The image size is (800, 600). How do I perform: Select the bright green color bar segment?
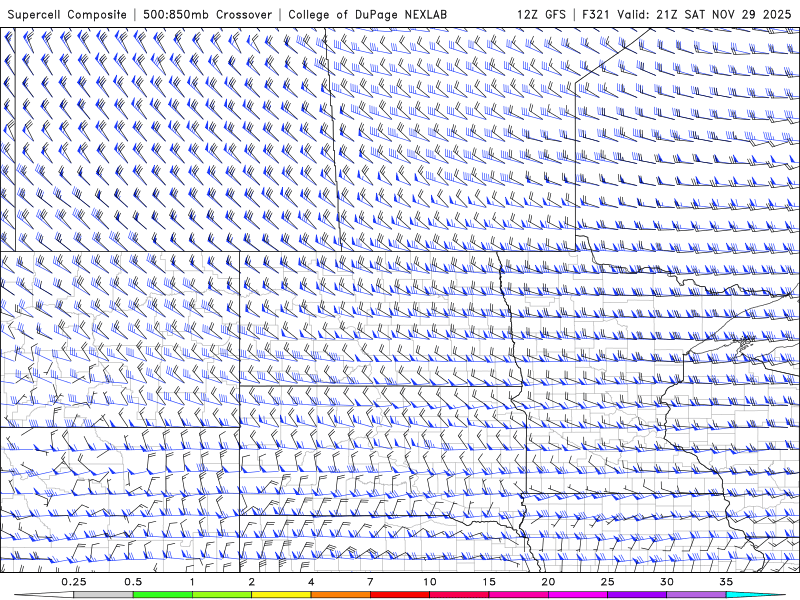[163, 595]
